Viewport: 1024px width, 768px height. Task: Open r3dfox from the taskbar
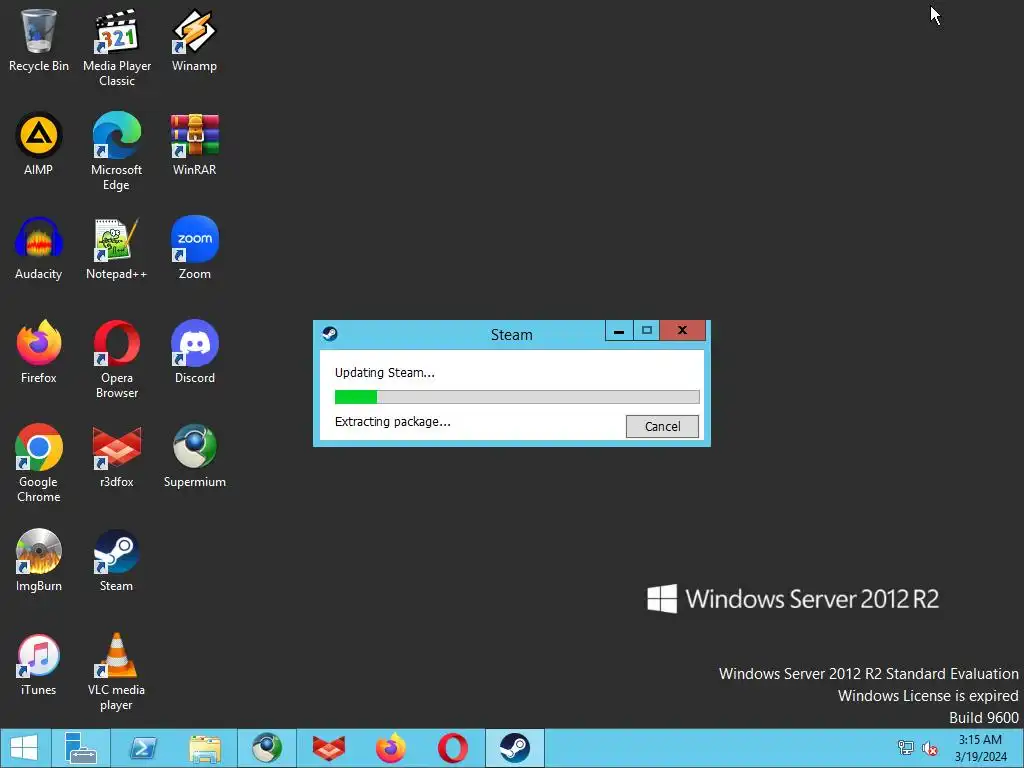tap(328, 748)
